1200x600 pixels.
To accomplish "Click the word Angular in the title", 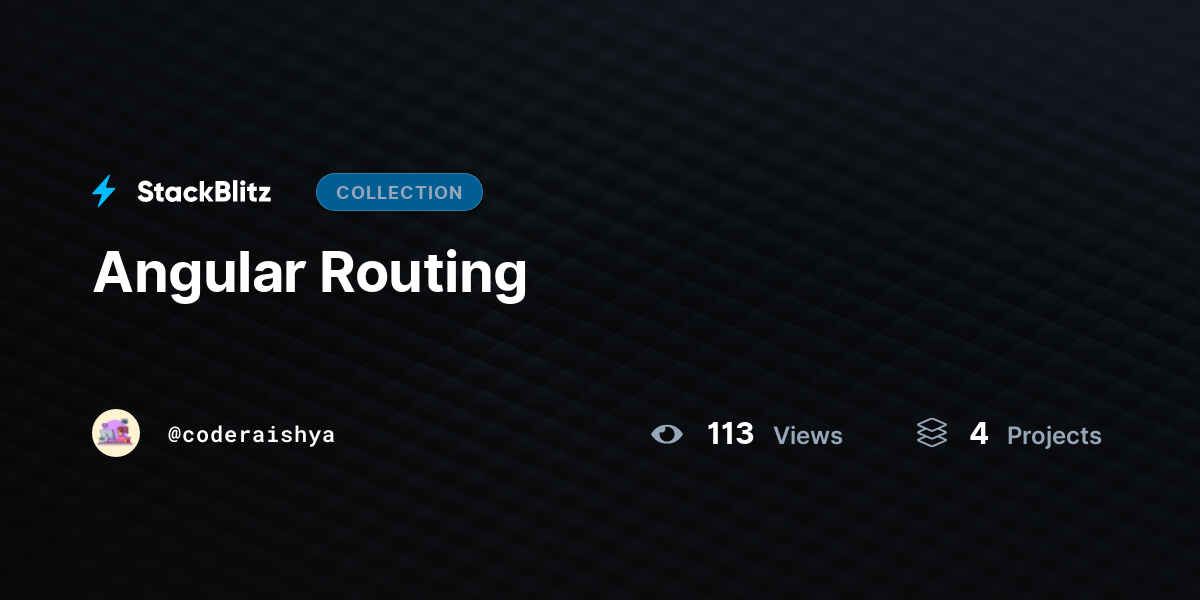I will point(199,272).
